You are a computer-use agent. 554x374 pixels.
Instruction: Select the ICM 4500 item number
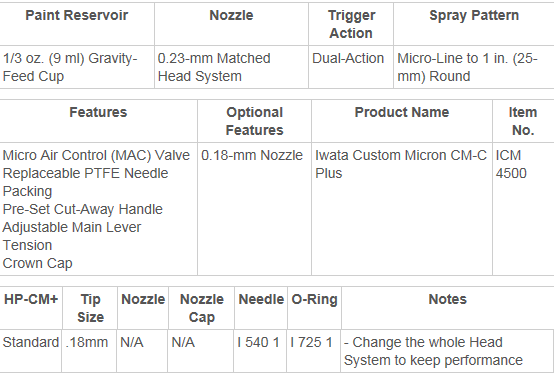[x=511, y=164]
